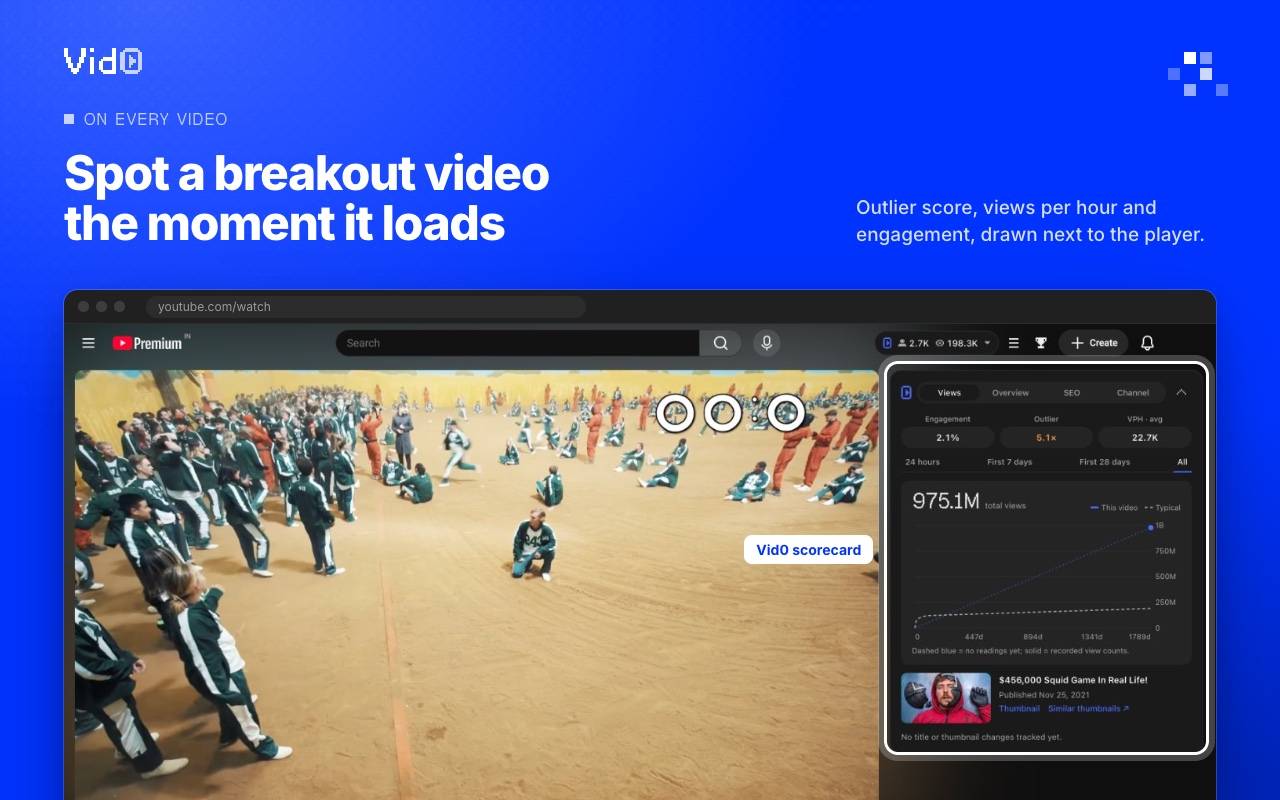Click the Published Nov 25, 2021 text
The image size is (1280, 800).
click(1044, 694)
